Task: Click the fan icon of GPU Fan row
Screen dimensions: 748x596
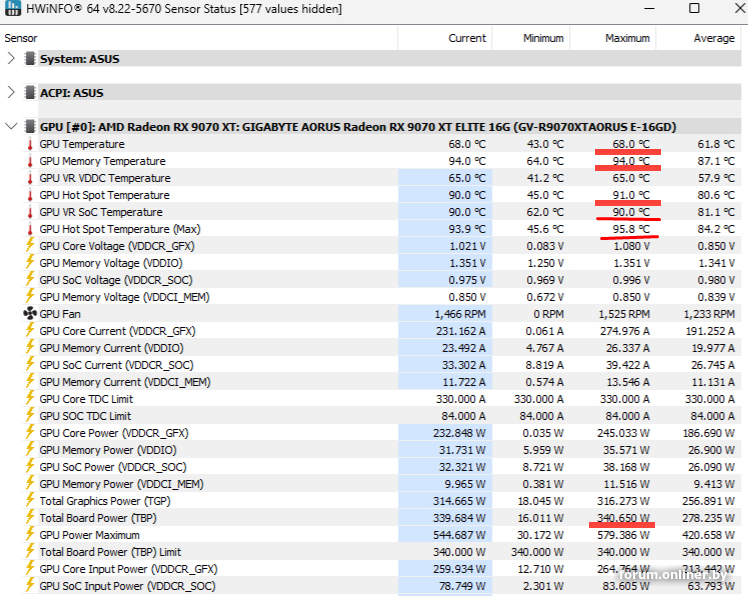Action: 30,314
